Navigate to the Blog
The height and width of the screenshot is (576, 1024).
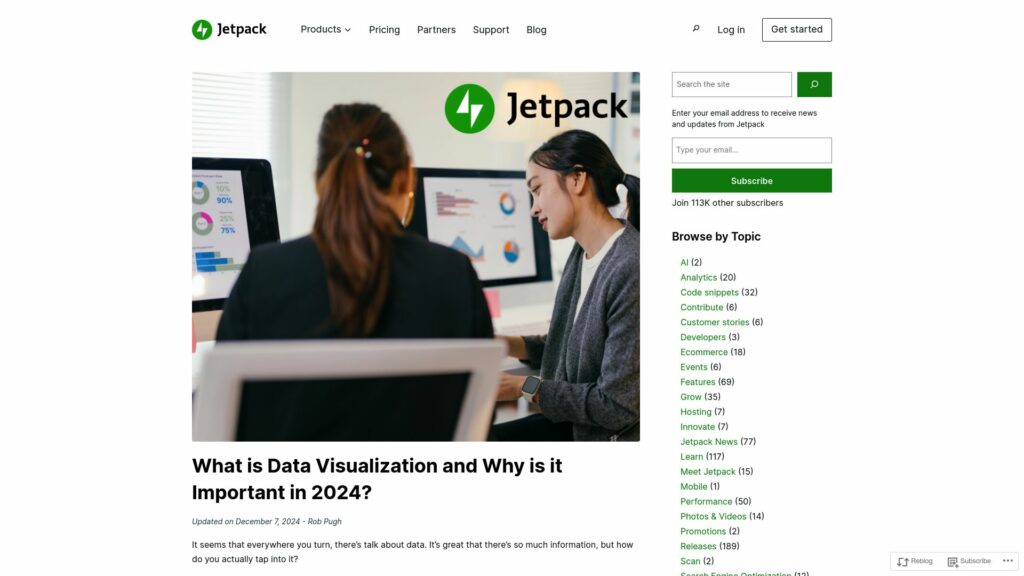[x=536, y=29]
